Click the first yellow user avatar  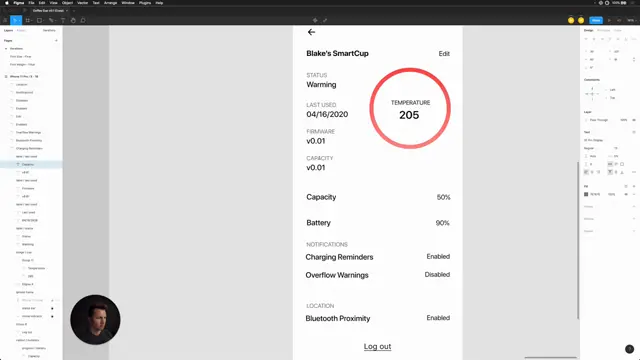coord(571,20)
